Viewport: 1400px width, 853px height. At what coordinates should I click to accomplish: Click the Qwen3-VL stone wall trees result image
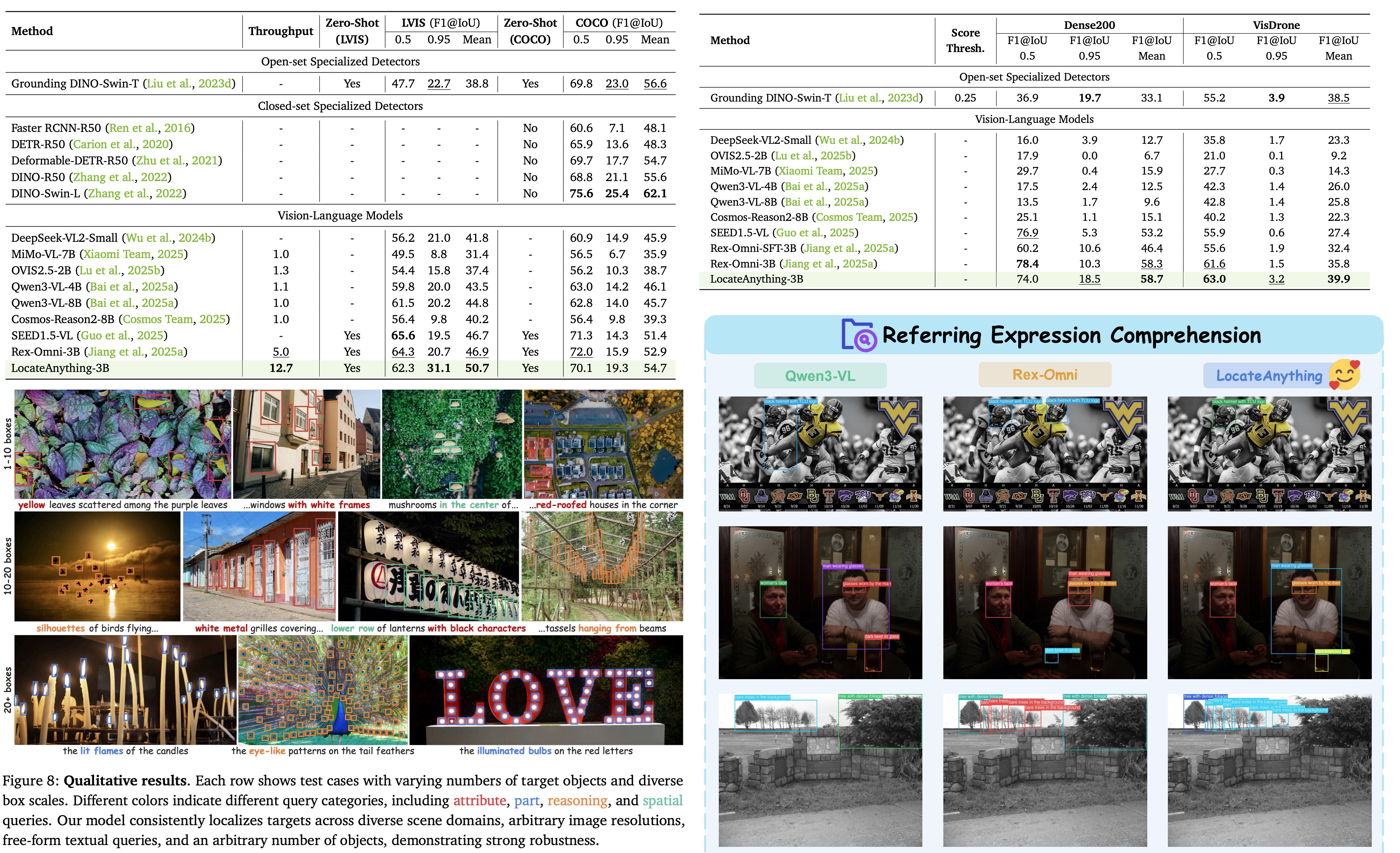820,770
